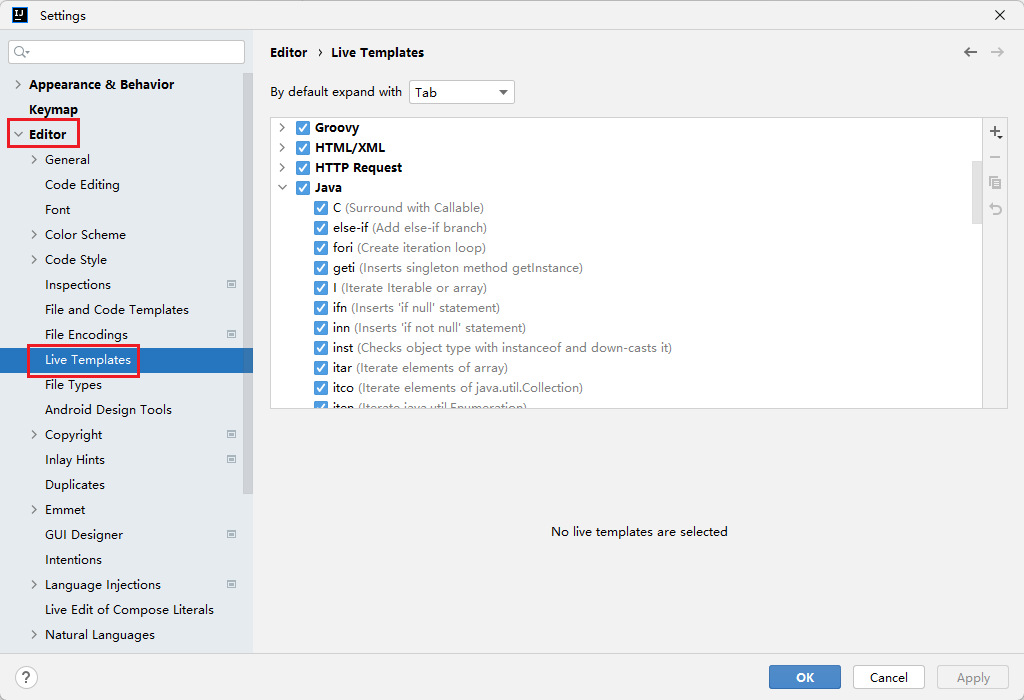Select Keymap in the settings tree
This screenshot has height=700, width=1024.
tap(53, 110)
